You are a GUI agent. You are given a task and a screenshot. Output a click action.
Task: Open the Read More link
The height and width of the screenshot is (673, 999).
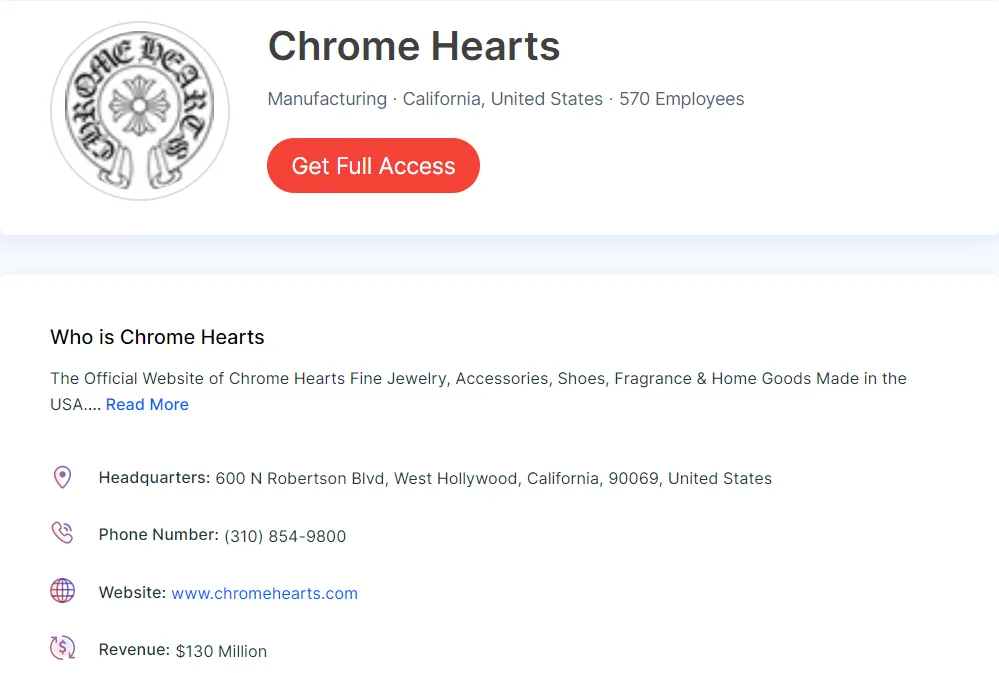coord(147,404)
